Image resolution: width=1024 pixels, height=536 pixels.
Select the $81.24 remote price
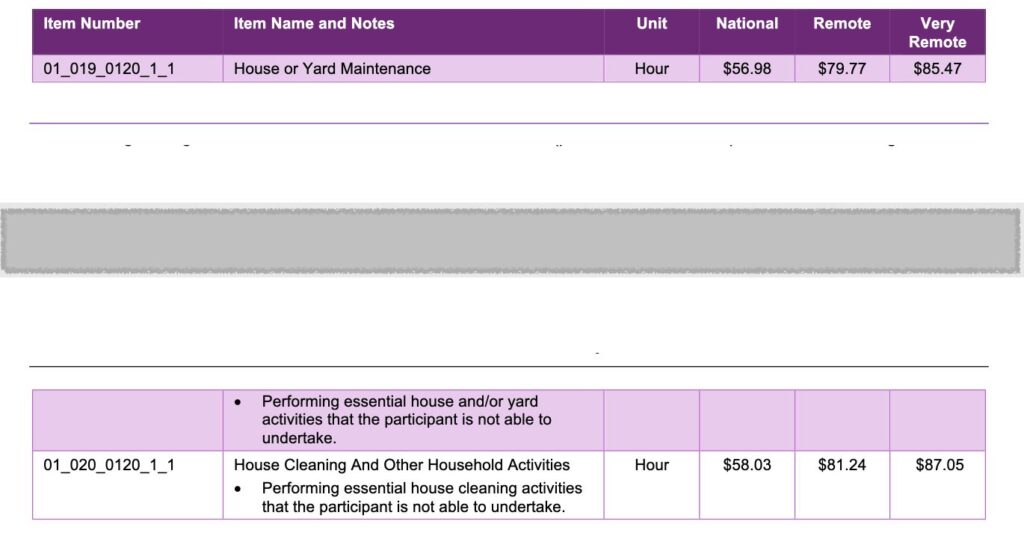click(842, 465)
